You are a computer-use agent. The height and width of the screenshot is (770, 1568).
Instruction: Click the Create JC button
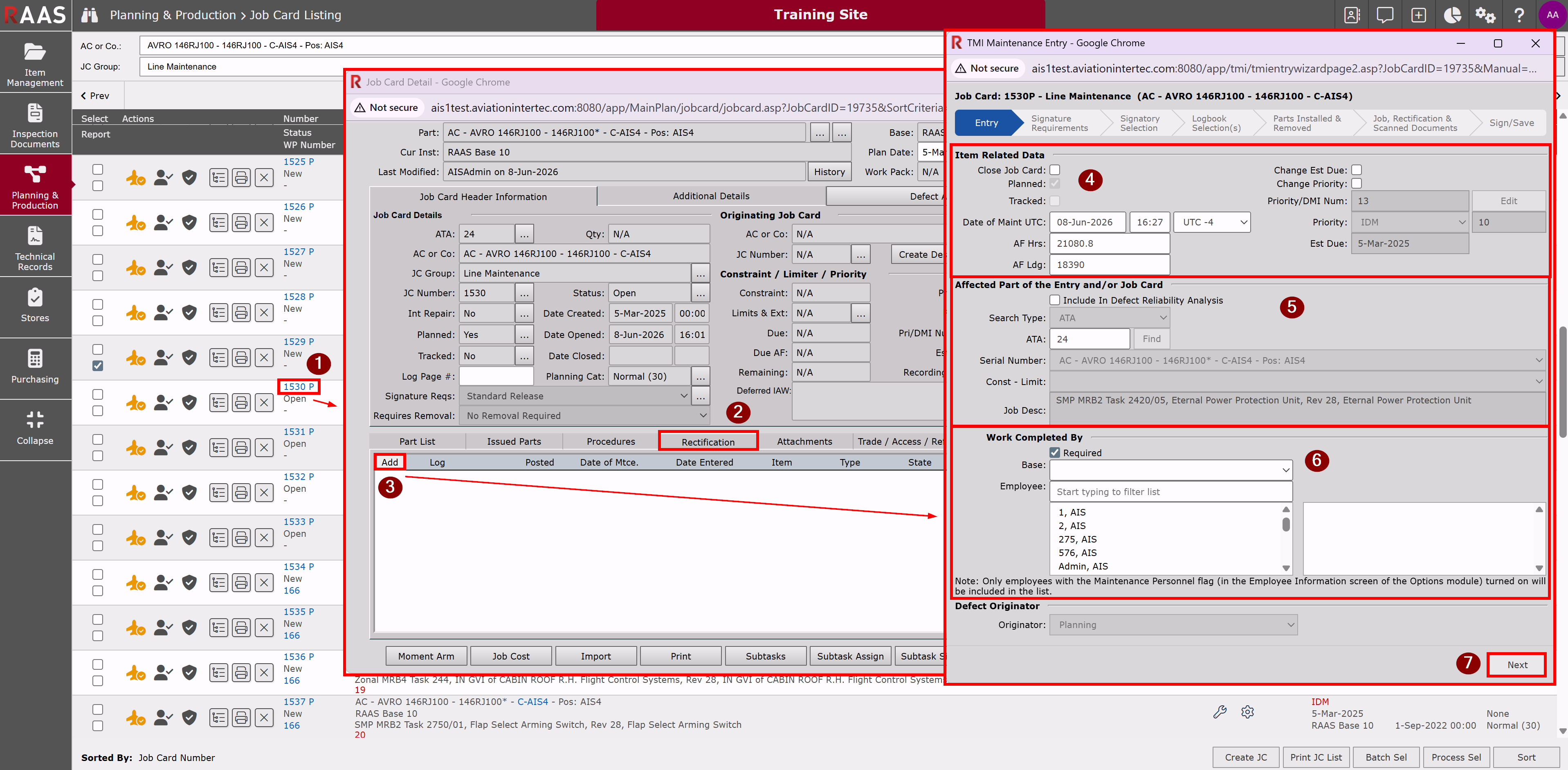click(x=1245, y=757)
